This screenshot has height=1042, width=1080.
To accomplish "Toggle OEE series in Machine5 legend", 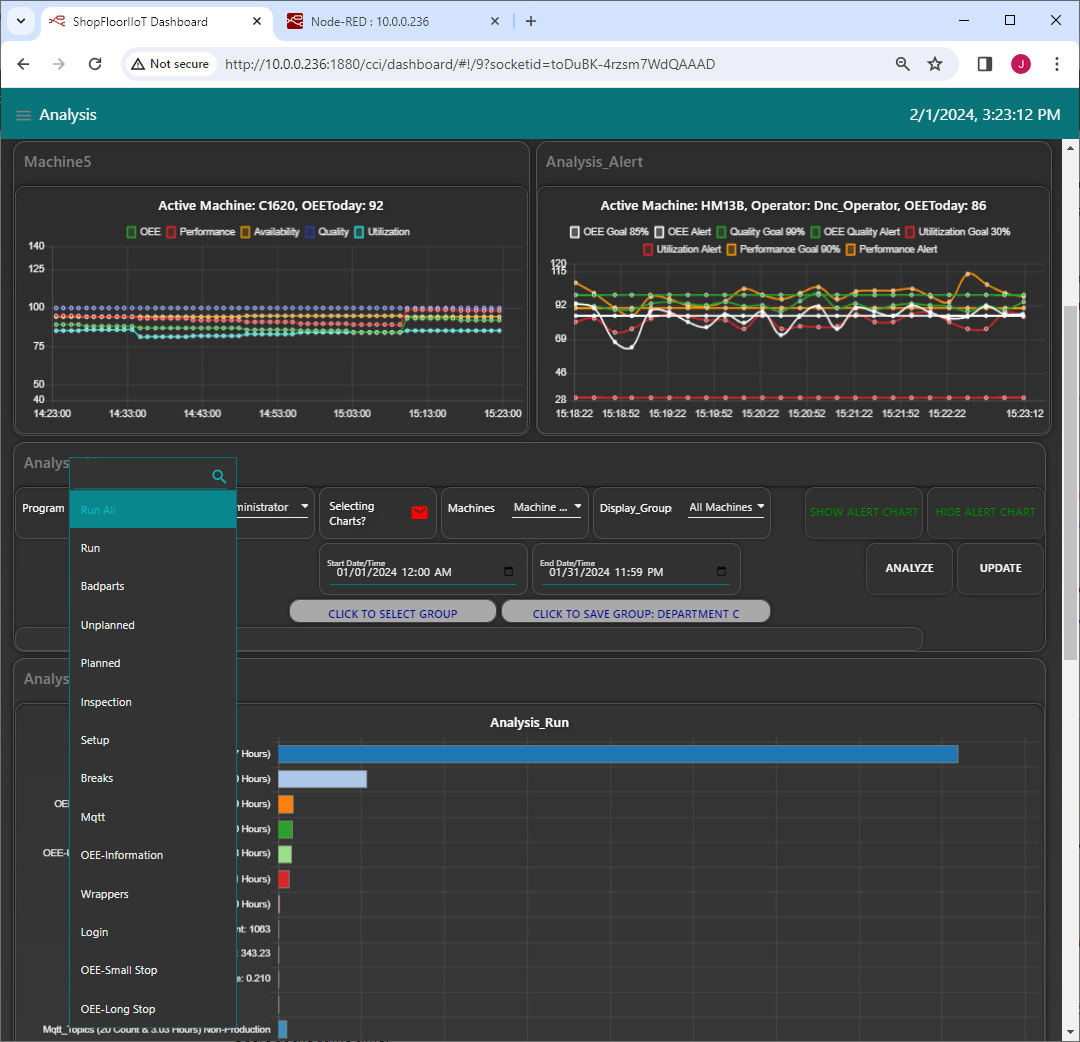I will (143, 232).
